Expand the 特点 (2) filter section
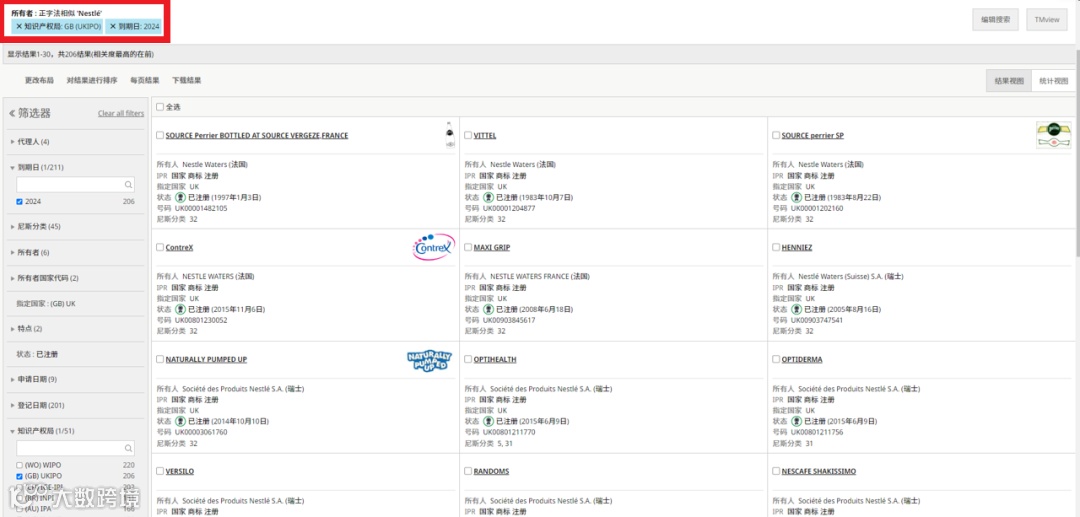The image size is (1080, 517). 26,329
